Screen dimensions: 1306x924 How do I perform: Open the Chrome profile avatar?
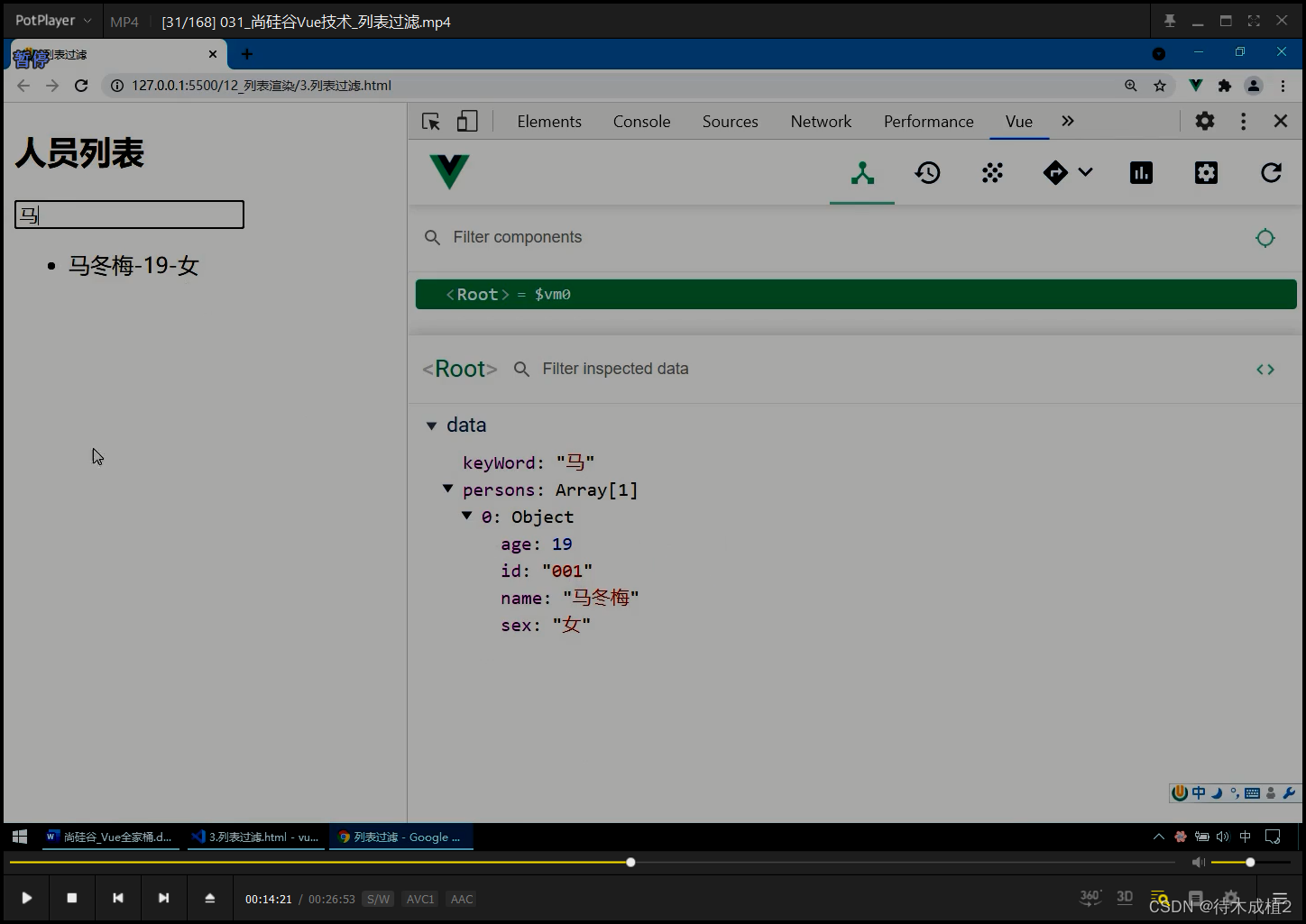coord(1254,86)
